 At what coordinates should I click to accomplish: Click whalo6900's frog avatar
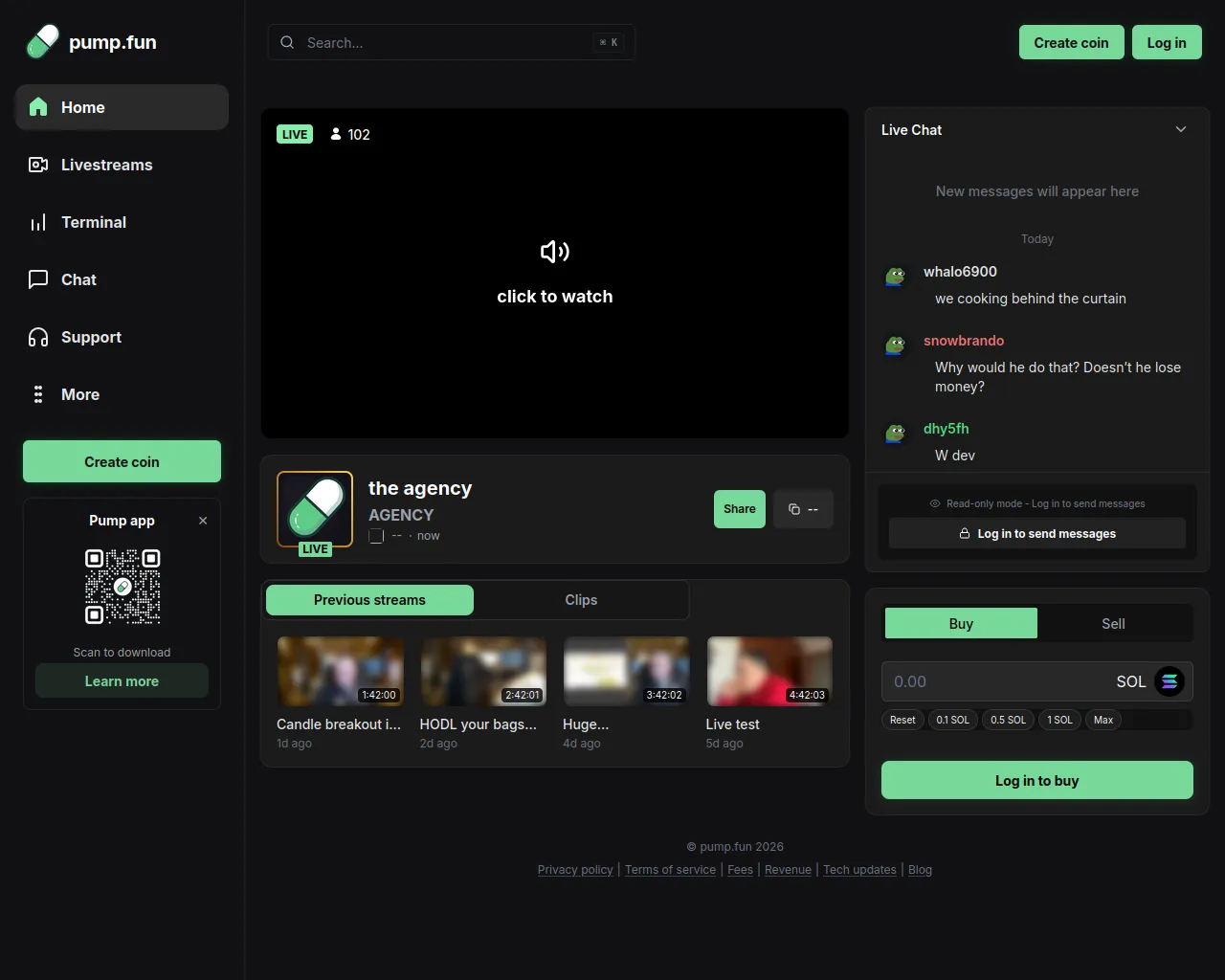(896, 277)
